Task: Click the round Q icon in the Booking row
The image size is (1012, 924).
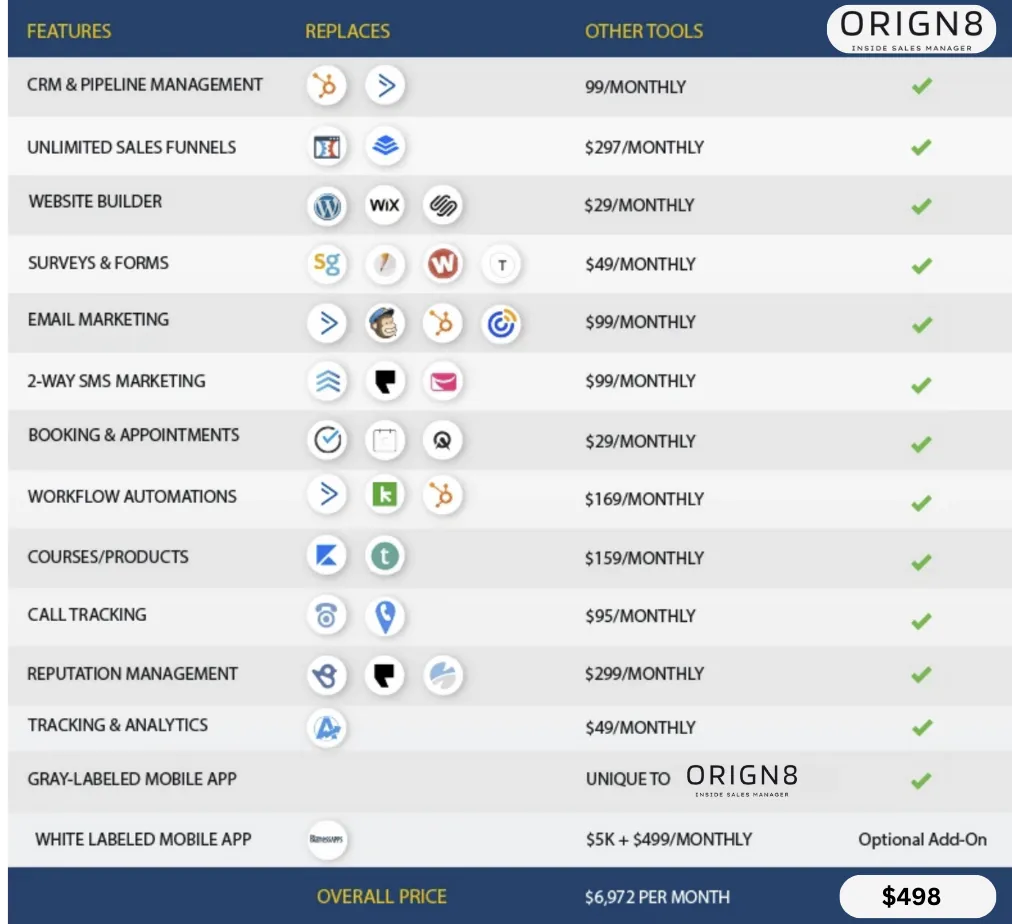Action: click(443, 441)
